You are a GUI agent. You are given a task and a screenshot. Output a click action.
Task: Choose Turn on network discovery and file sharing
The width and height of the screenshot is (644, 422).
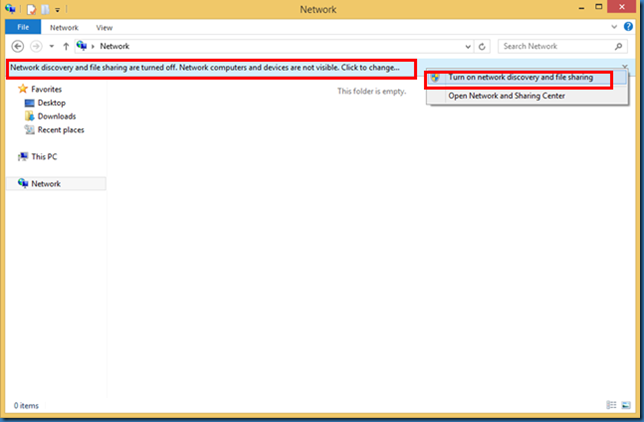click(527, 78)
